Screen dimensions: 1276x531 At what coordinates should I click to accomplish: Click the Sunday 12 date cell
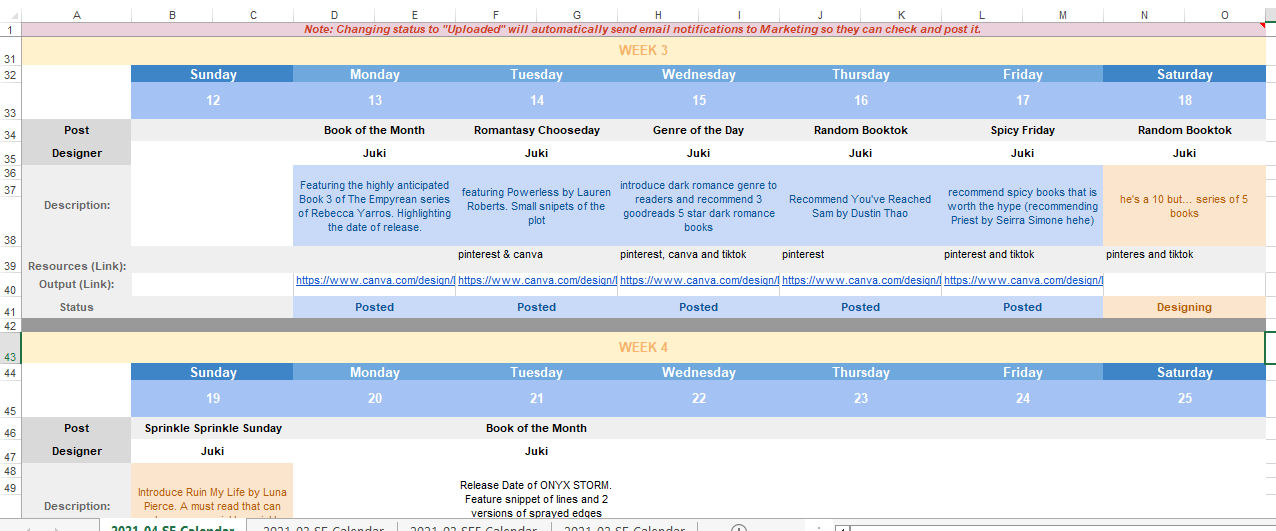pos(213,100)
